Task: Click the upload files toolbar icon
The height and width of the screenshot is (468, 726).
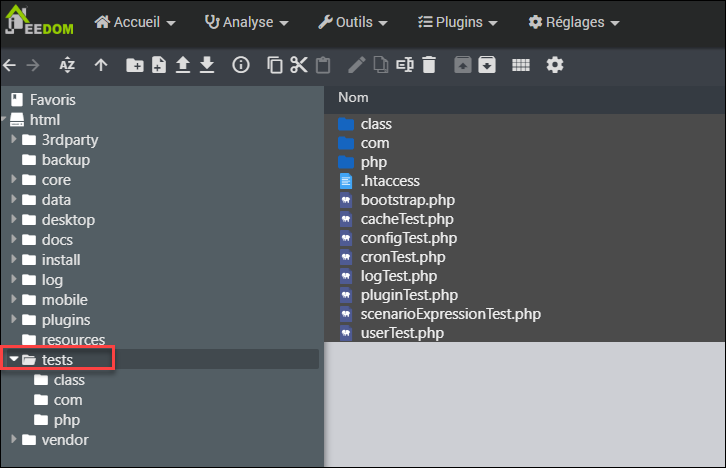Action: coord(183,65)
